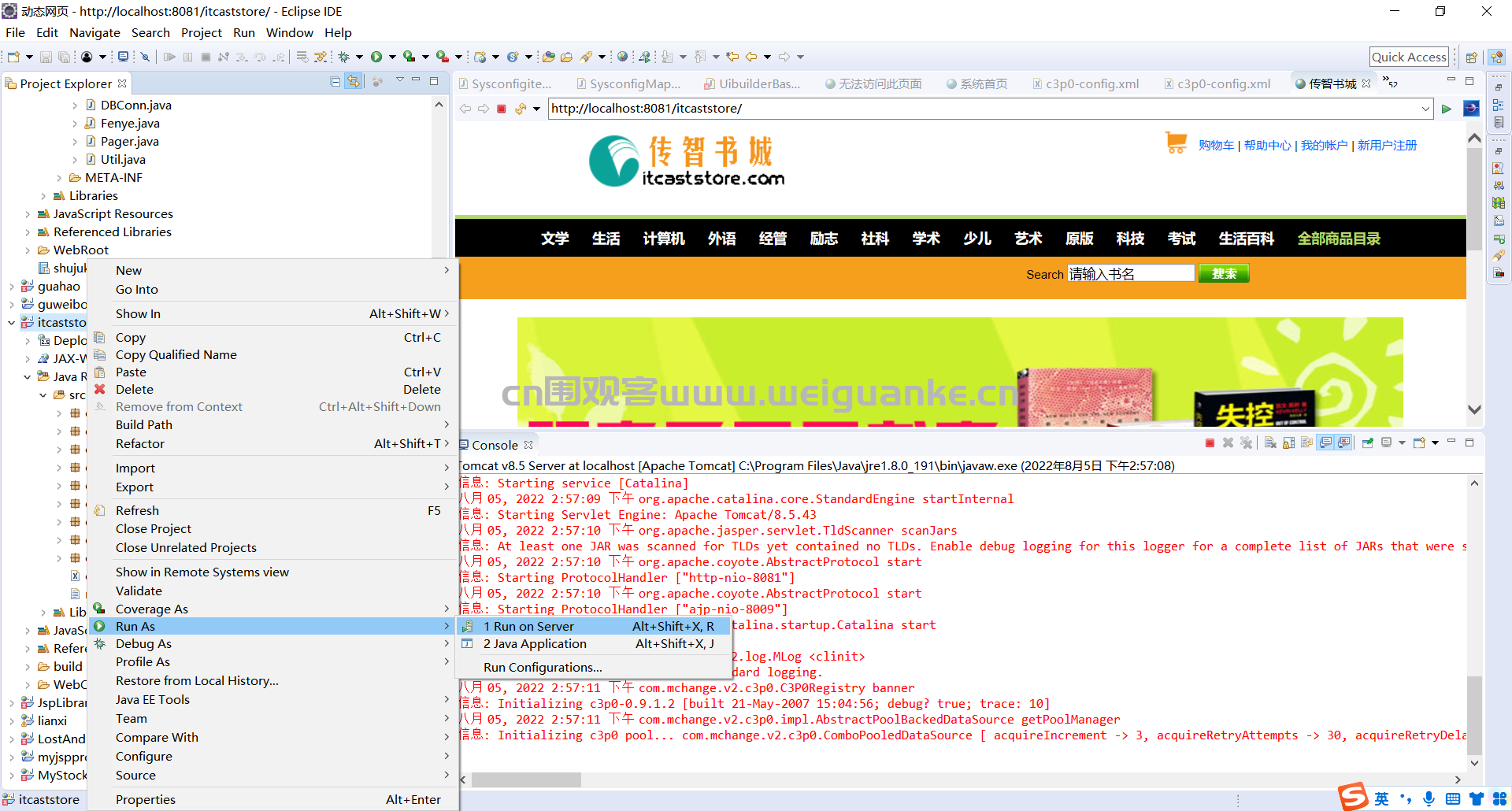
Task: Click the Skip All Breakpoints toolbar icon
Action: pyautogui.click(x=145, y=57)
